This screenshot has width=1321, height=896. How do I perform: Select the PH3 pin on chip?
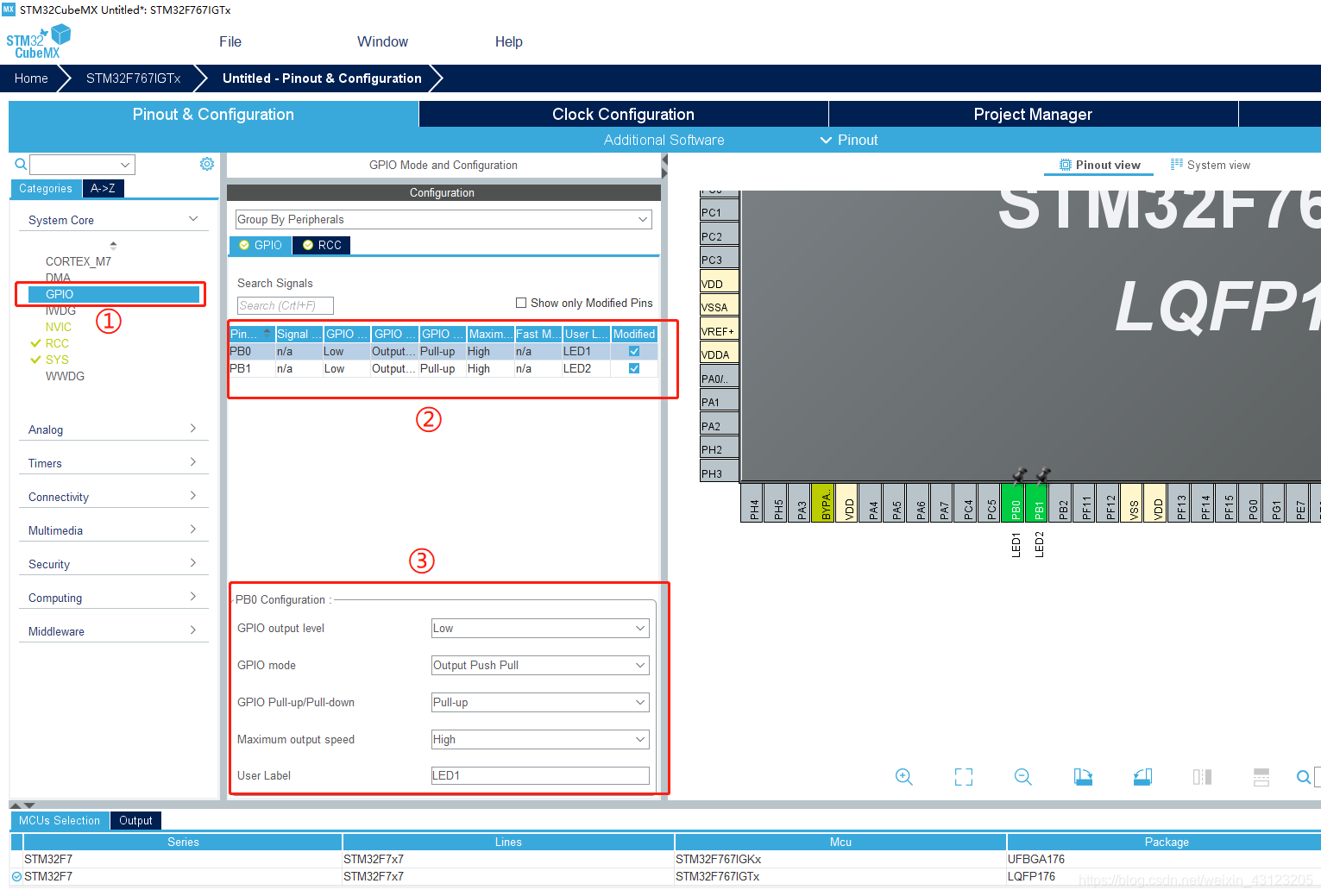coord(720,473)
